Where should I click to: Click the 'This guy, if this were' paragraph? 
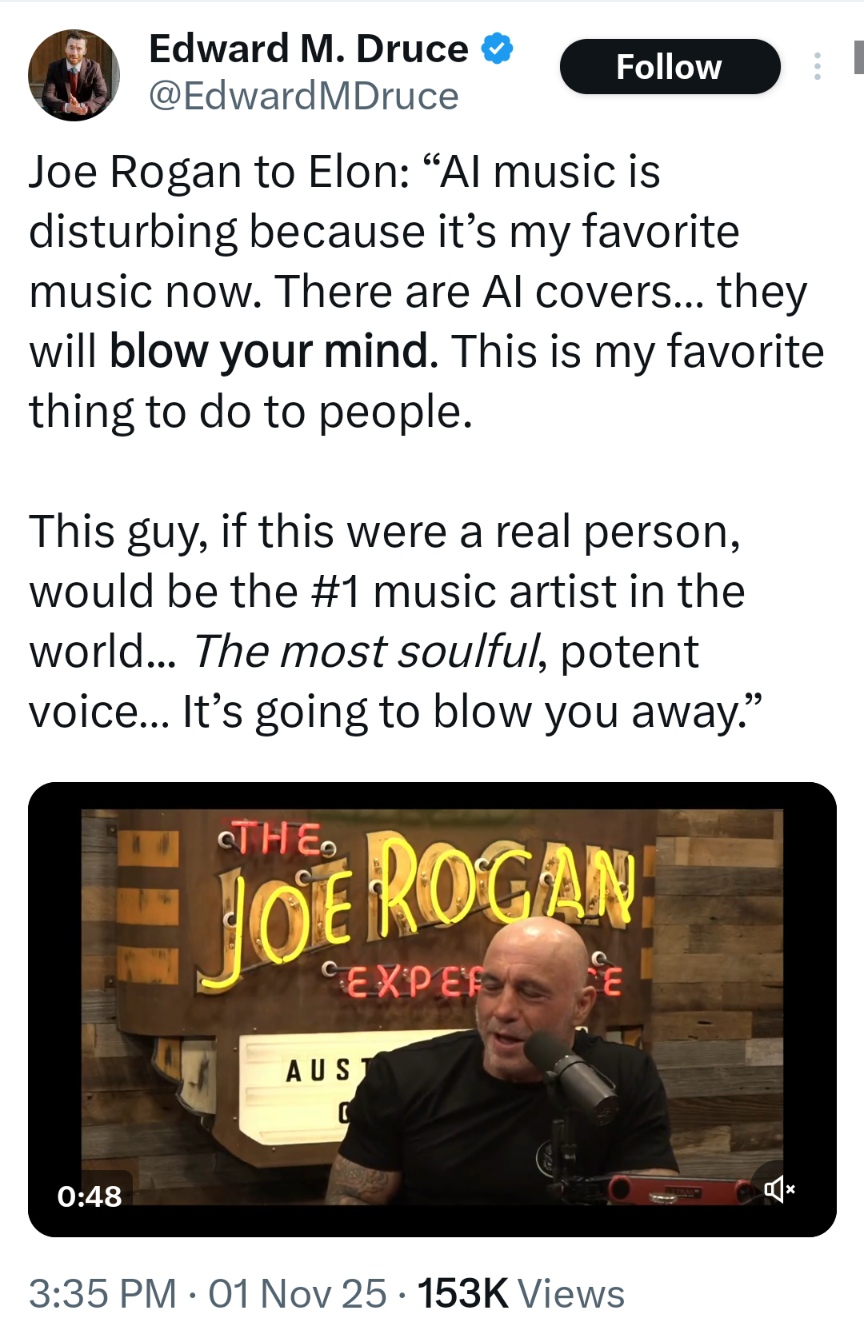pos(387,621)
